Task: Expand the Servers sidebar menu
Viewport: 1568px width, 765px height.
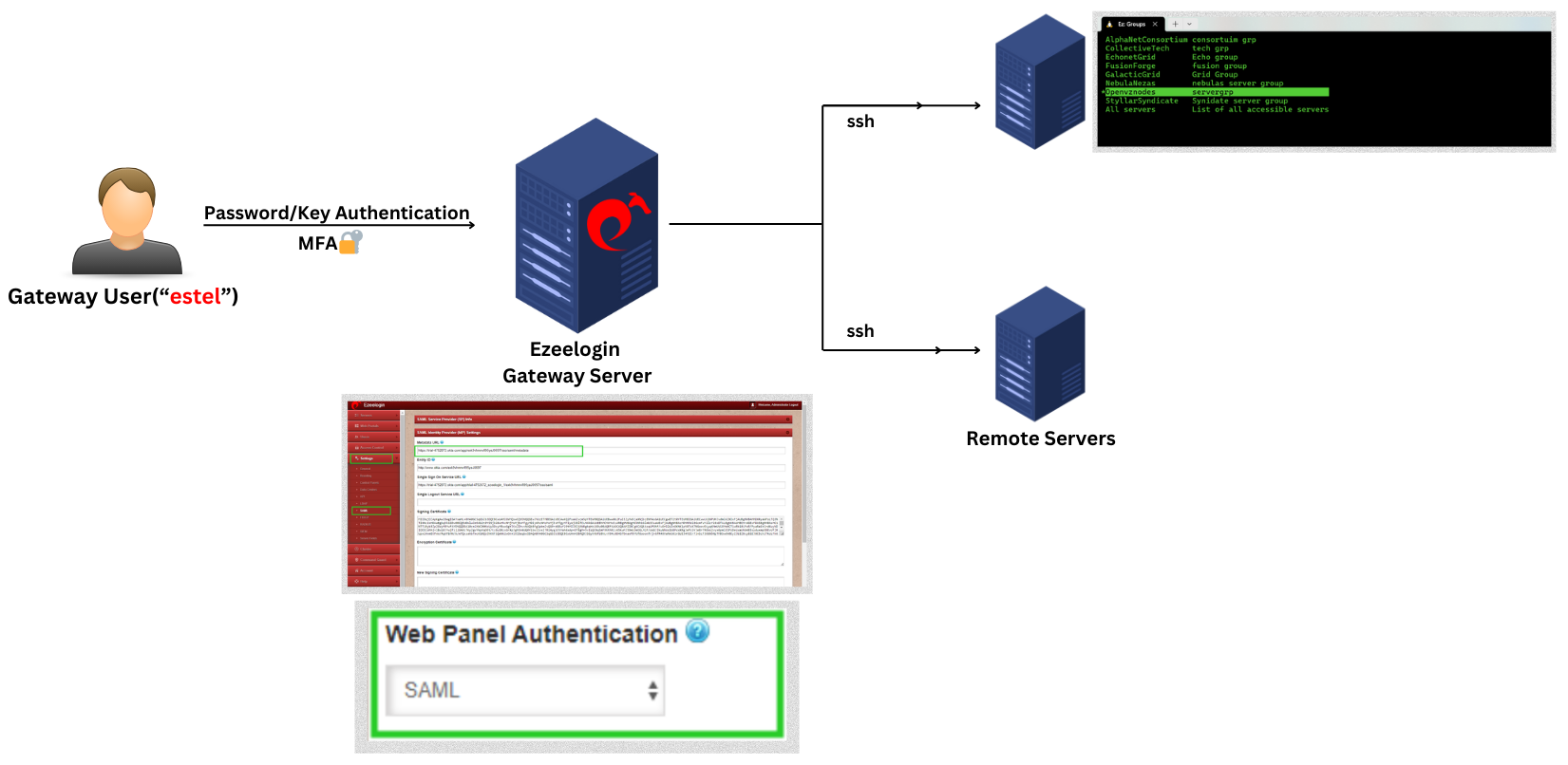Action: [373, 415]
